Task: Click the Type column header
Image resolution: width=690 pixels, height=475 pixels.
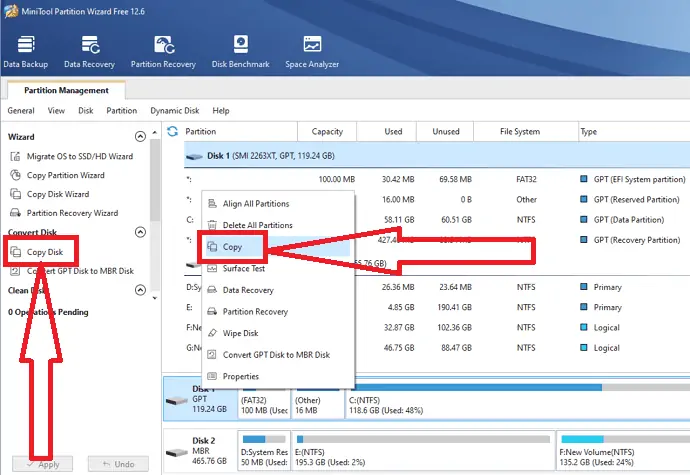Action: pos(634,131)
